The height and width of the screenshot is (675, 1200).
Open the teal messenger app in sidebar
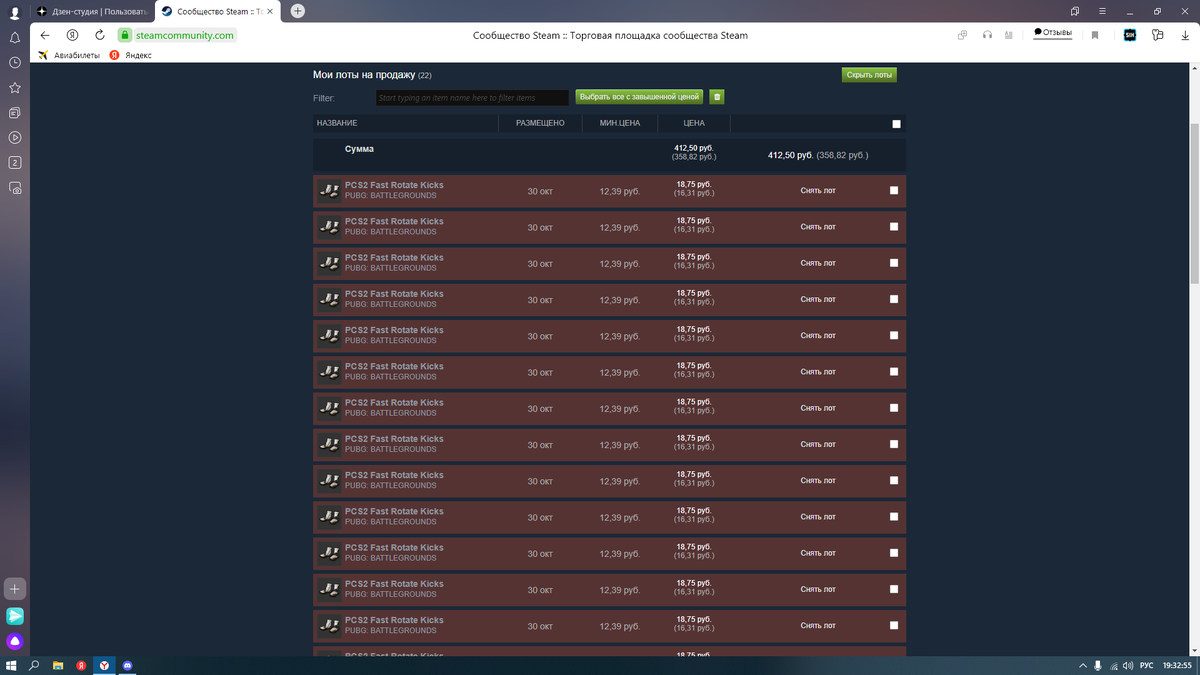coord(14,615)
